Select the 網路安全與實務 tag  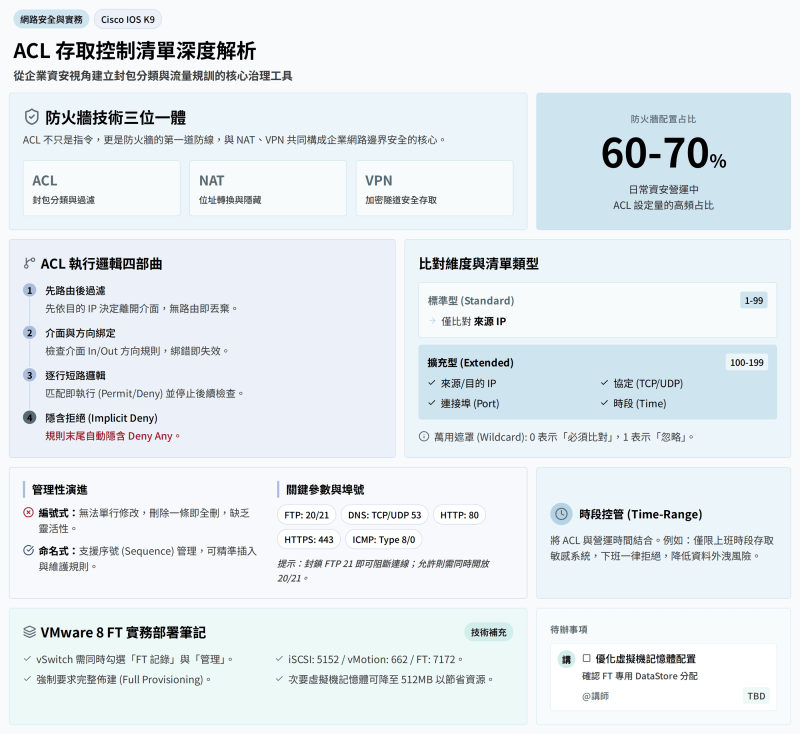[x=51, y=19]
